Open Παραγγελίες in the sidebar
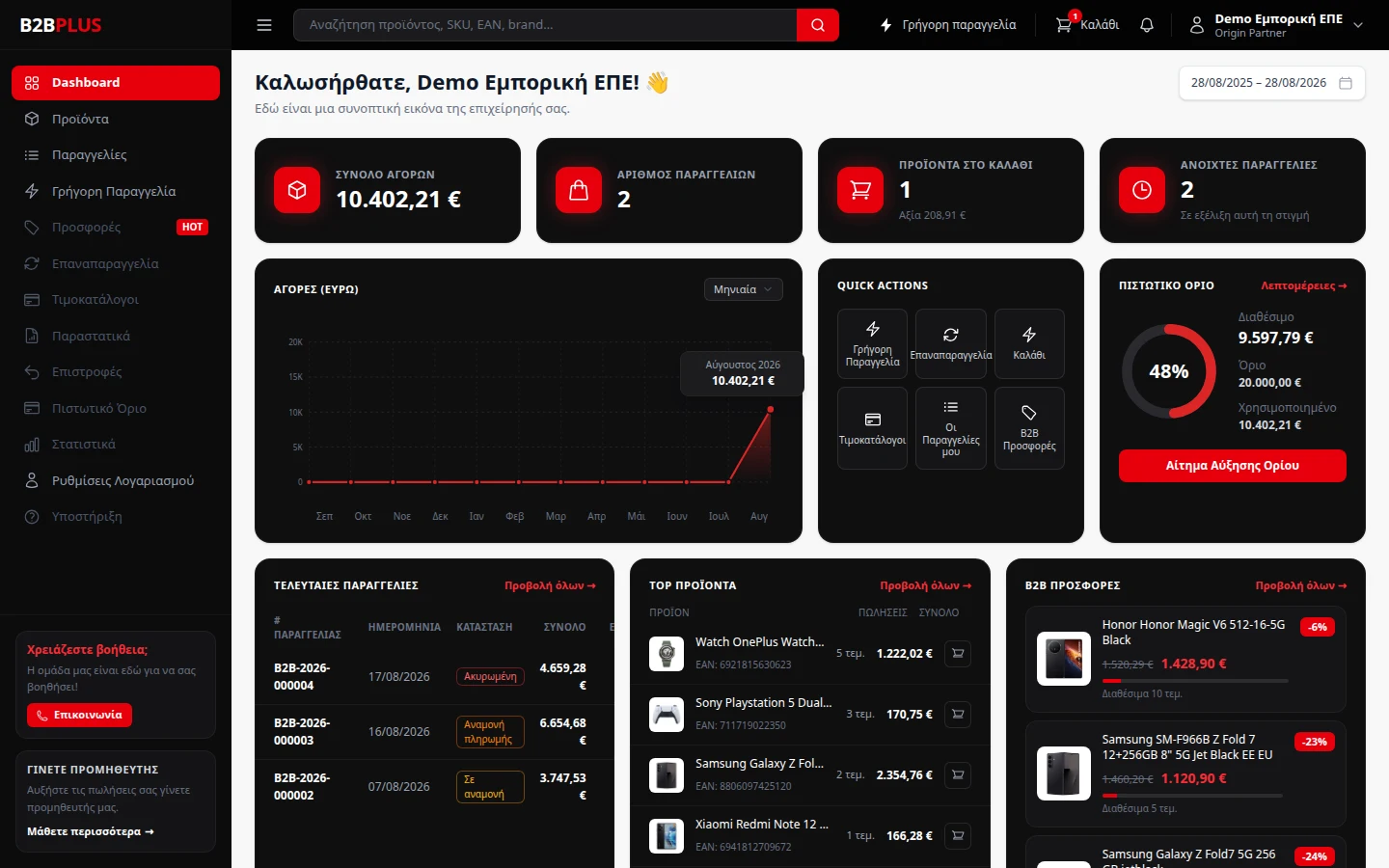 point(116,155)
